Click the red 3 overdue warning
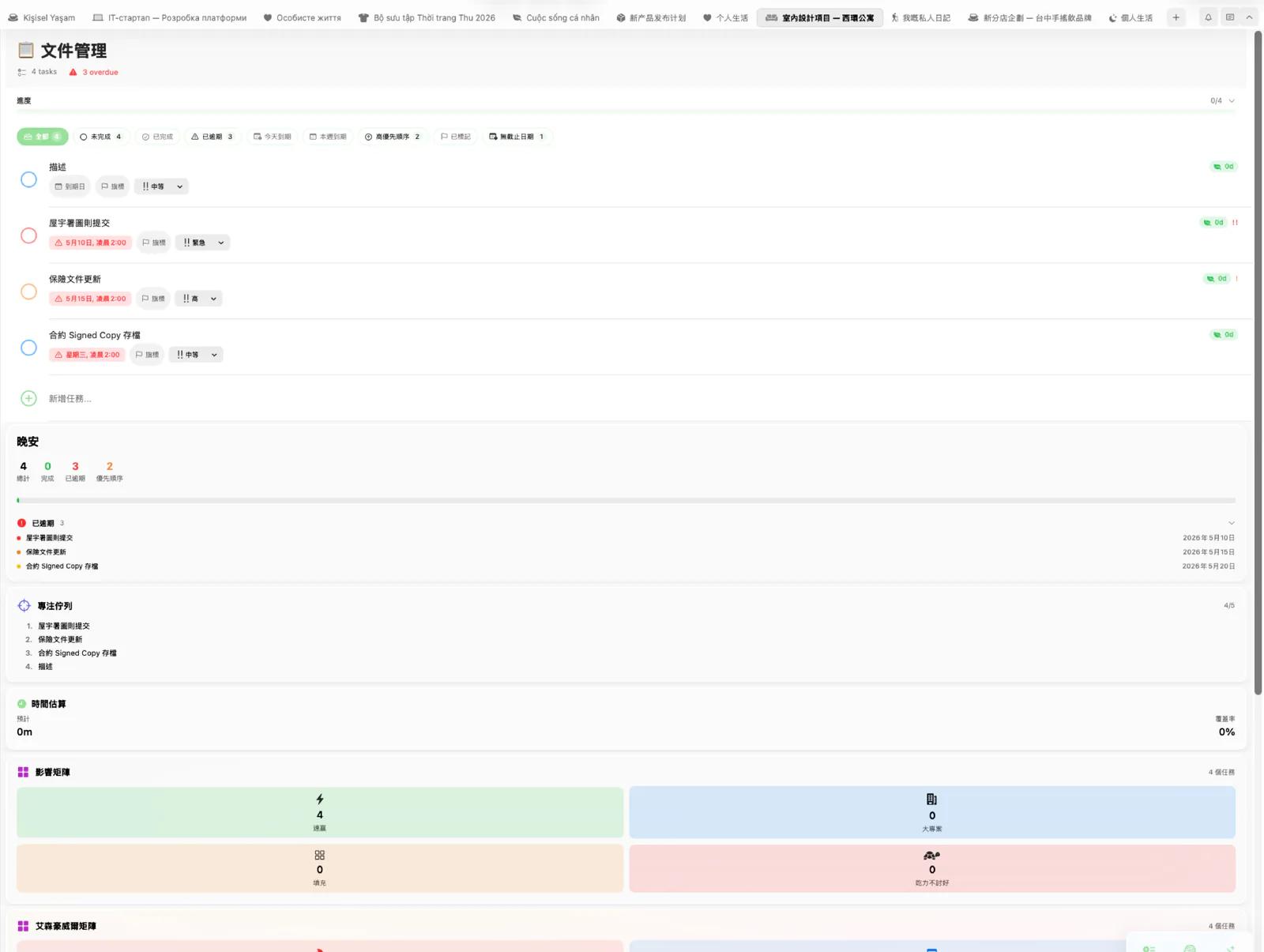Viewport: 1264px width, 952px height. point(94,72)
